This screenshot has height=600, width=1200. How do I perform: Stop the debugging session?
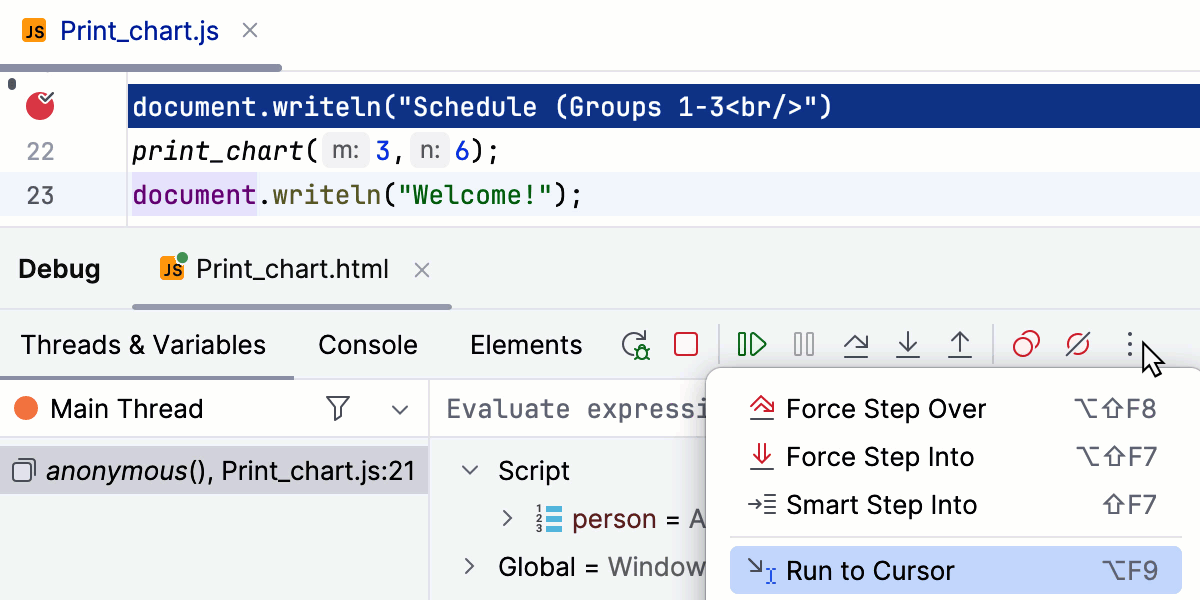pyautogui.click(x=686, y=344)
